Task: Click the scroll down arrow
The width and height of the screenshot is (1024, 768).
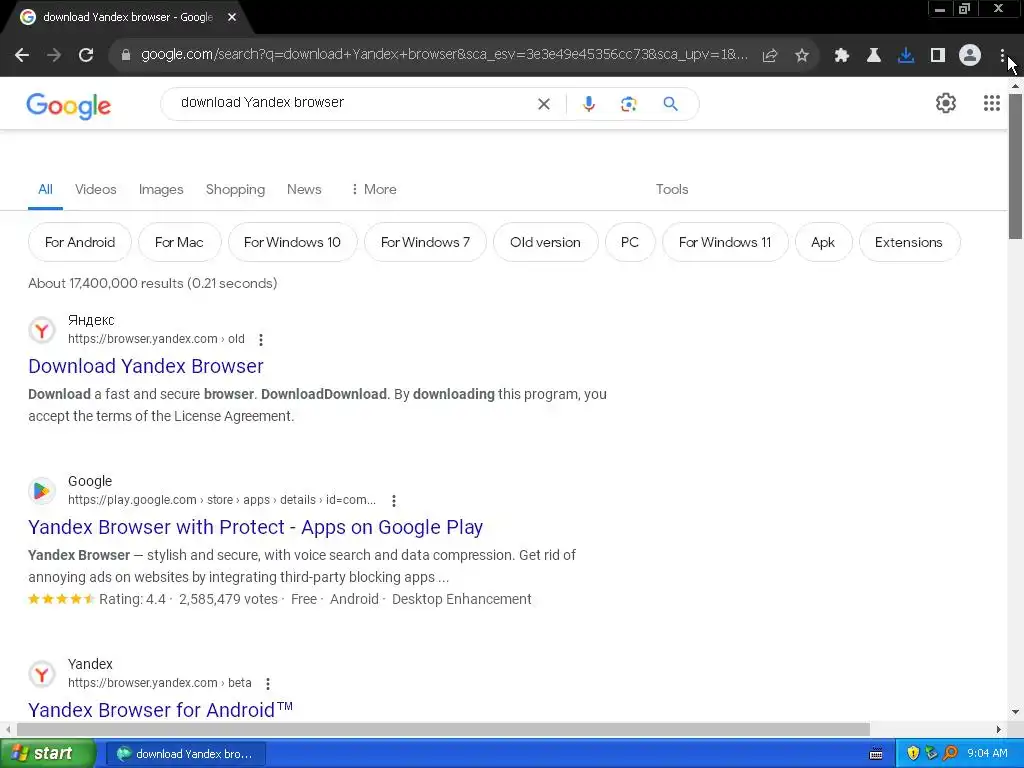Action: pyautogui.click(x=1015, y=712)
